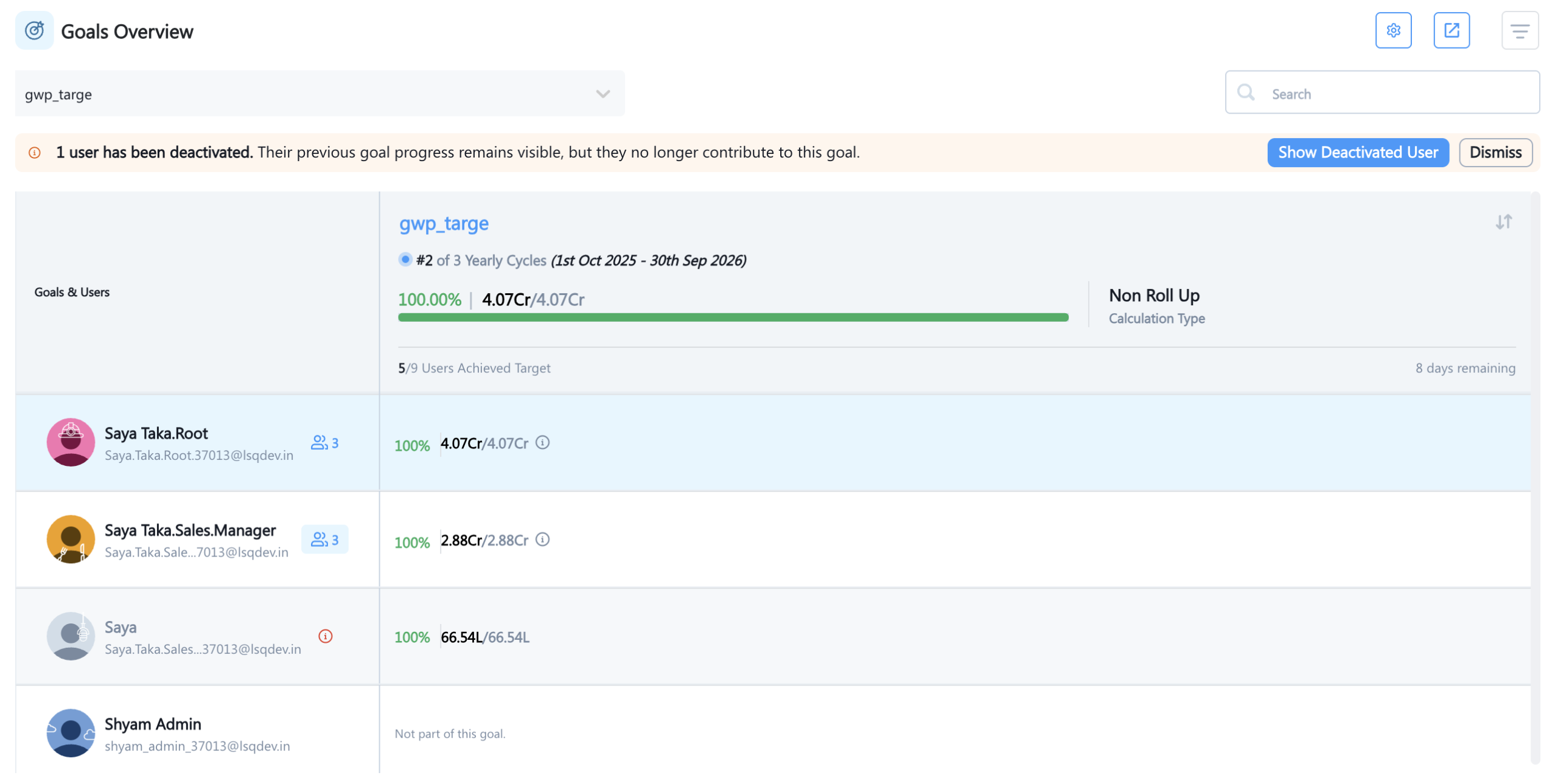Click info icon next to 2.88Cr/2.88Cr
Screen dimensions: 1558x784
(542, 539)
